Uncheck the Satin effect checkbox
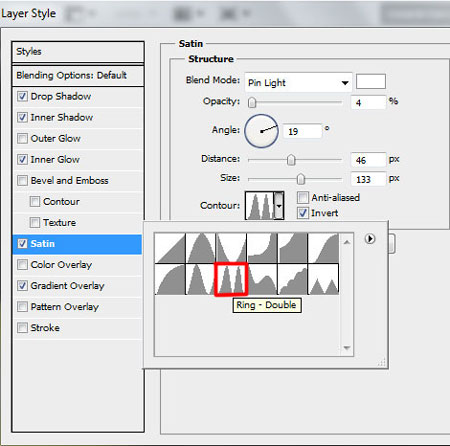Screen dimensions: 450x446 tap(22, 244)
